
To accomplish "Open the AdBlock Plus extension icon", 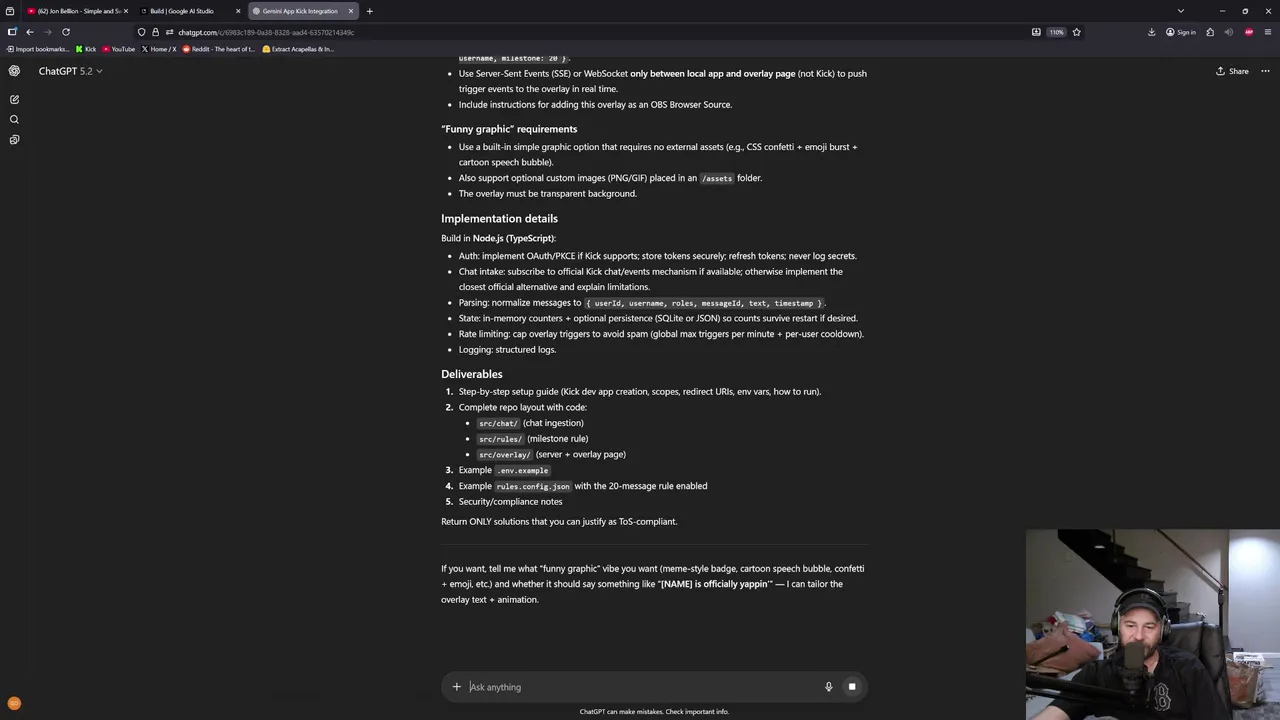I will click(x=1248, y=32).
